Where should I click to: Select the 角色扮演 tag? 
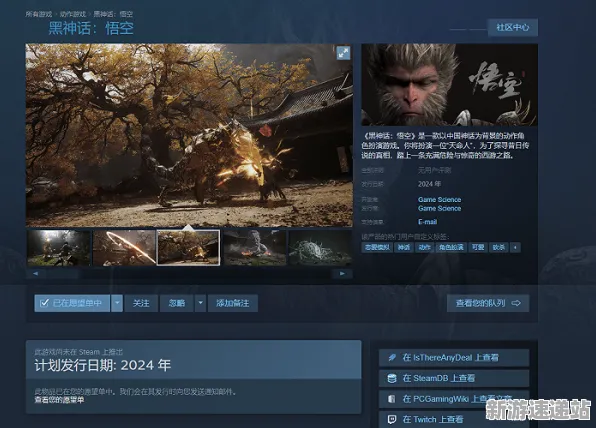click(x=451, y=247)
